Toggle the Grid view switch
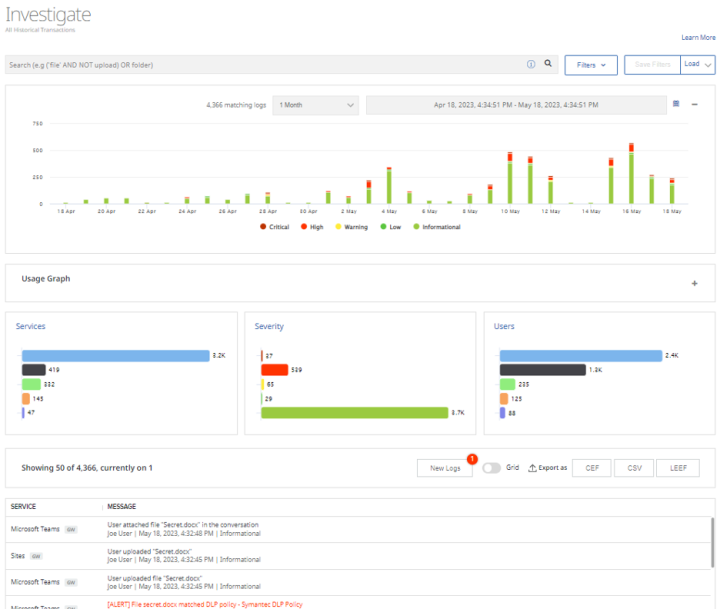Viewport: 720px width, 609px height. point(491,468)
